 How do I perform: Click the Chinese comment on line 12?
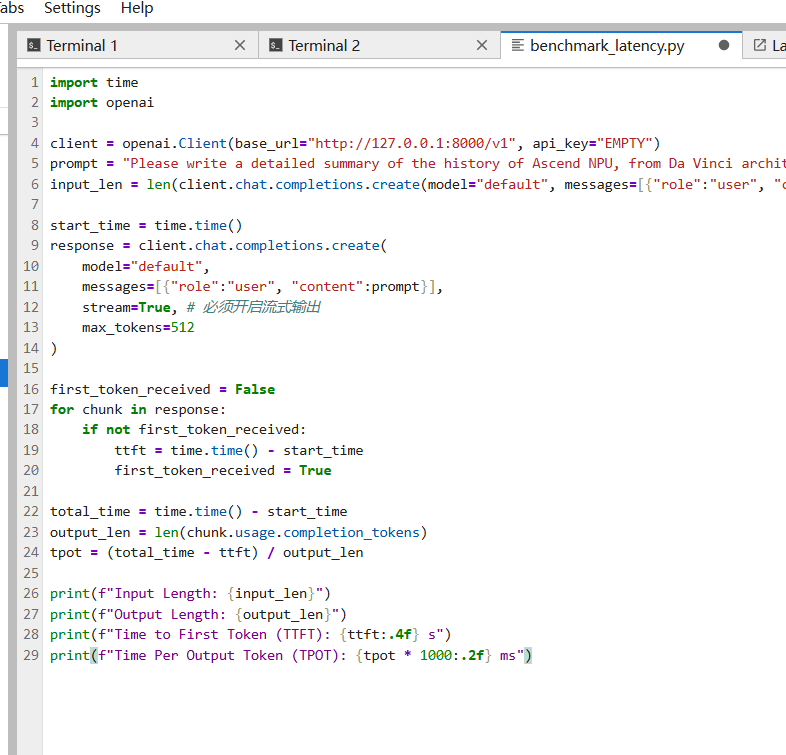[x=254, y=307]
